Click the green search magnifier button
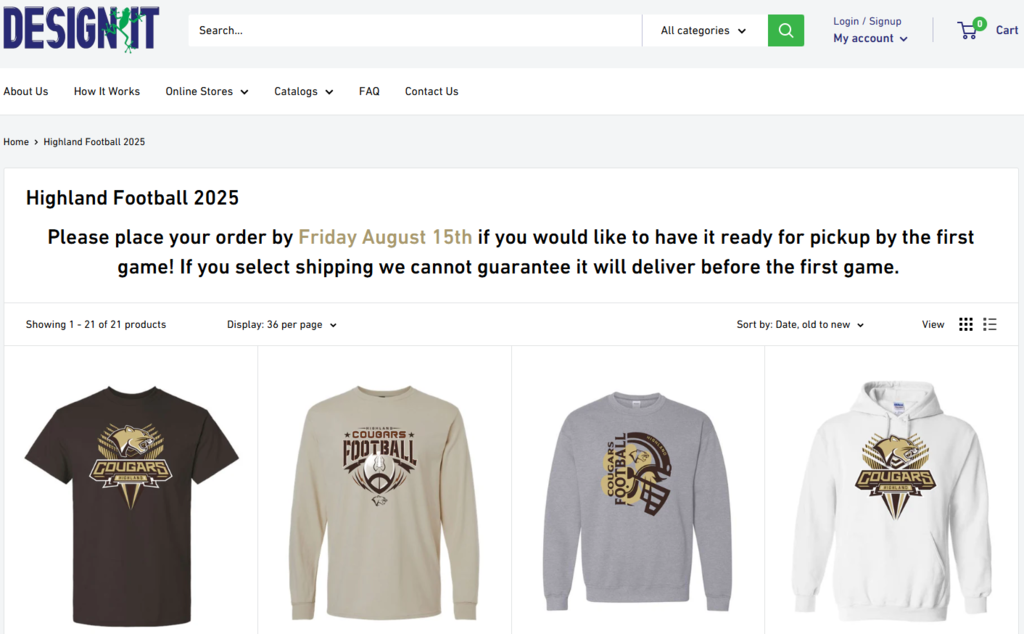1024x634 pixels. pos(785,30)
